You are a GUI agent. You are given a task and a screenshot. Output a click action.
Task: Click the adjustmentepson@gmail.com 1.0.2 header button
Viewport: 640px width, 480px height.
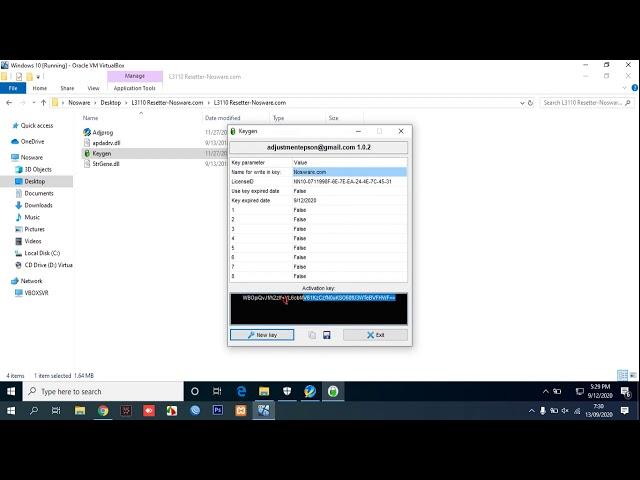[x=319, y=147]
